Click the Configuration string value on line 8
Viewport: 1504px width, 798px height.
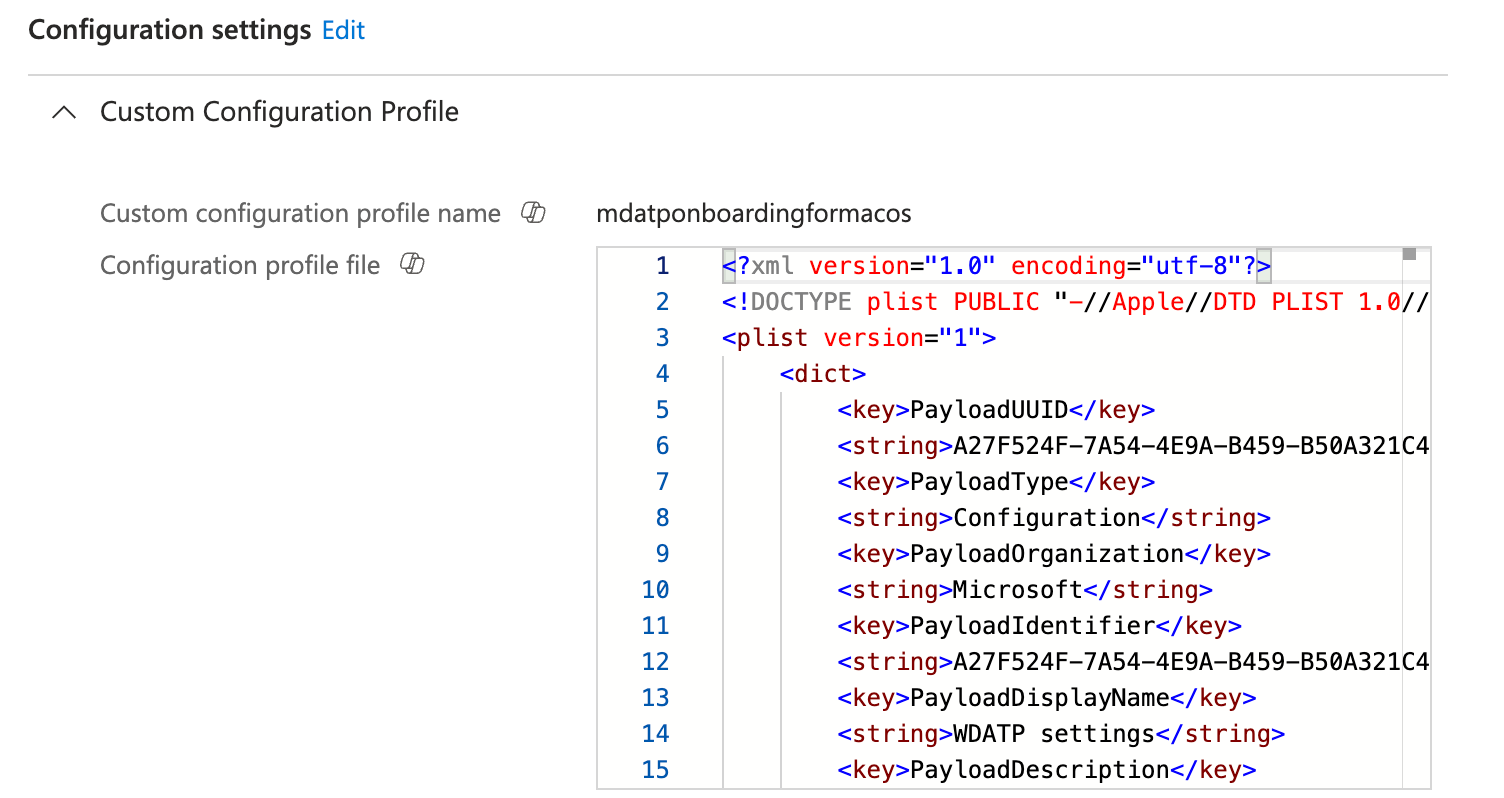coord(1046,518)
